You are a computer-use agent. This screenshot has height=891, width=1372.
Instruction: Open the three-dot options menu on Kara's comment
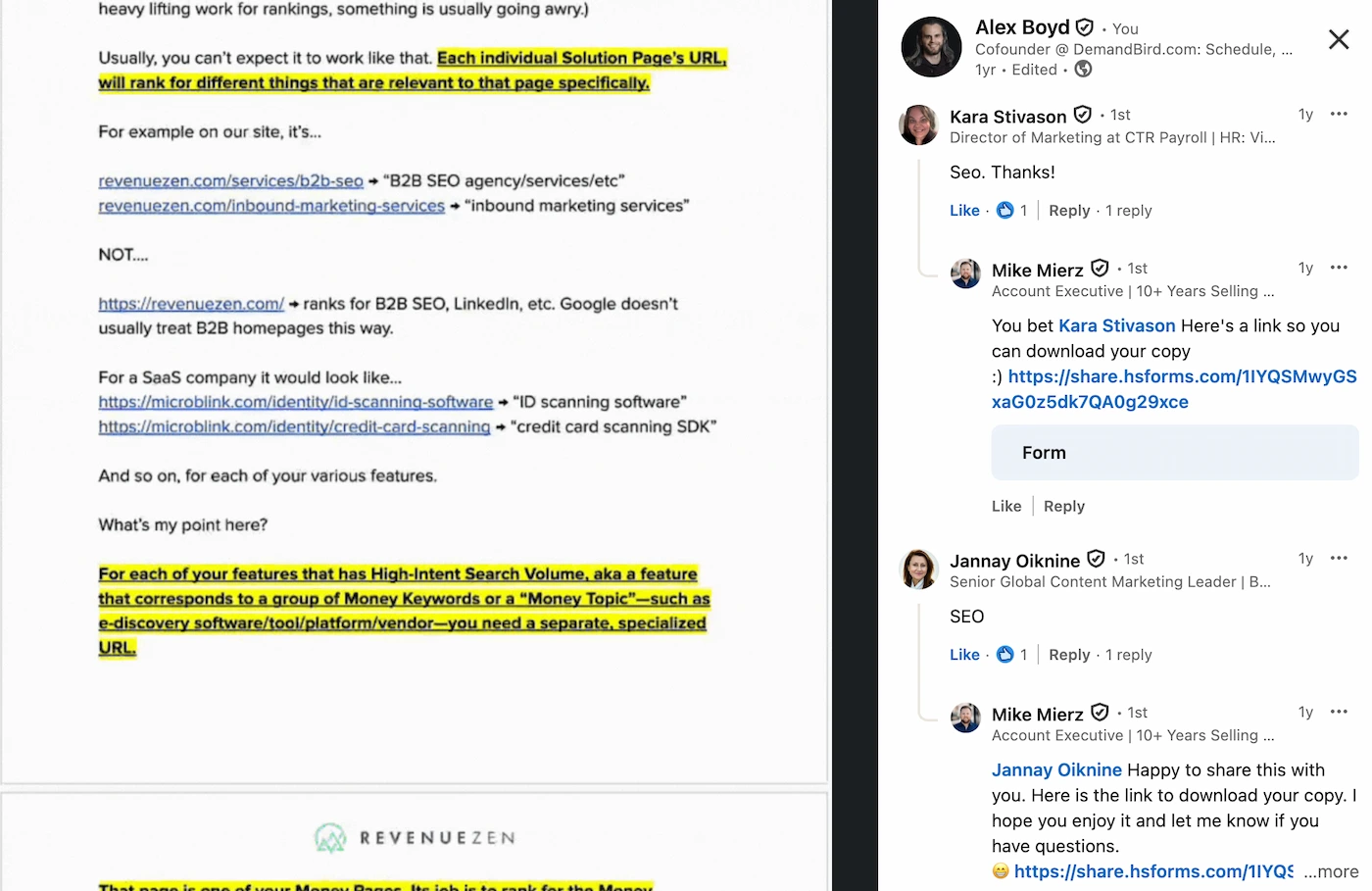[x=1339, y=114]
